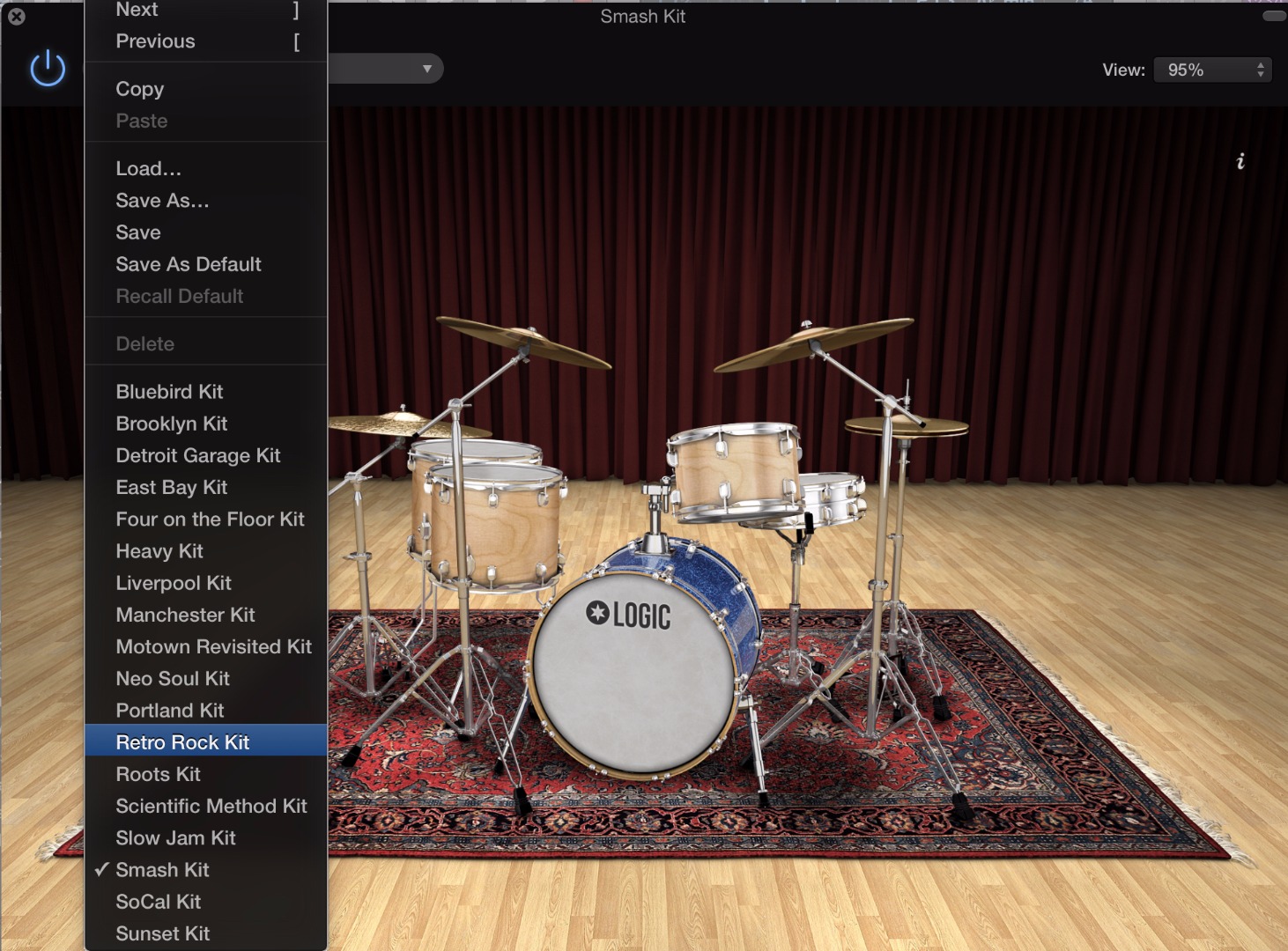Image resolution: width=1288 pixels, height=951 pixels.
Task: Load the Roots Kit preset
Action: pos(206,774)
